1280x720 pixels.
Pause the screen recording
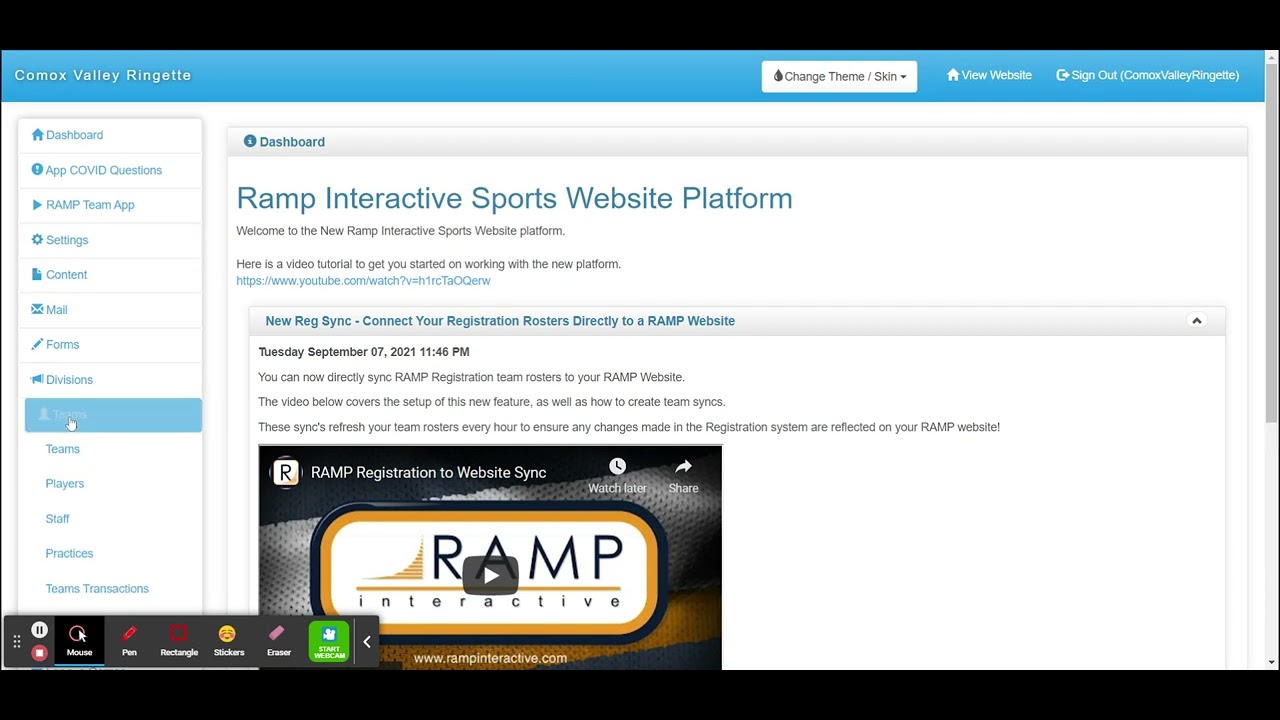tap(39, 630)
